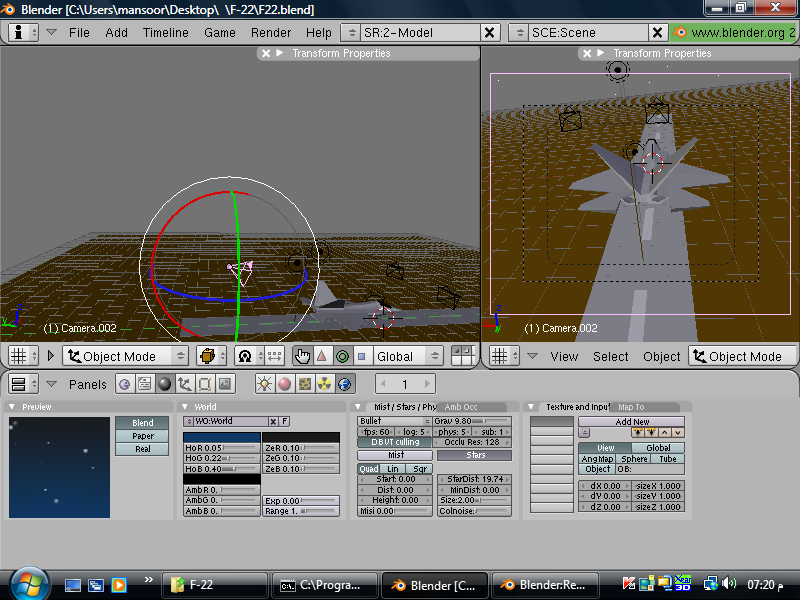Click the WO:World name field
800x600 pixels.
click(231, 421)
